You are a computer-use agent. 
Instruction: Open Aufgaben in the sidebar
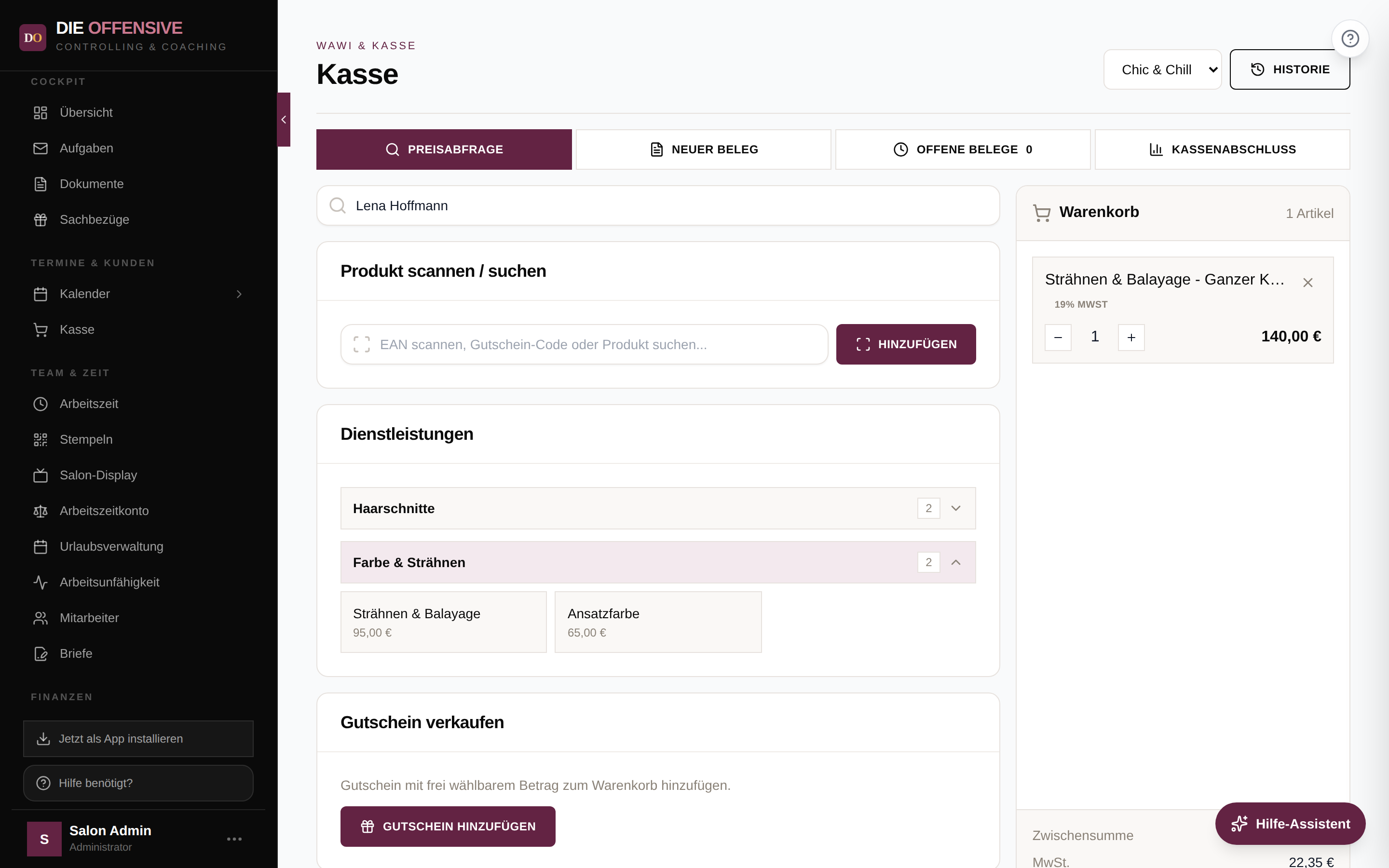138,148
